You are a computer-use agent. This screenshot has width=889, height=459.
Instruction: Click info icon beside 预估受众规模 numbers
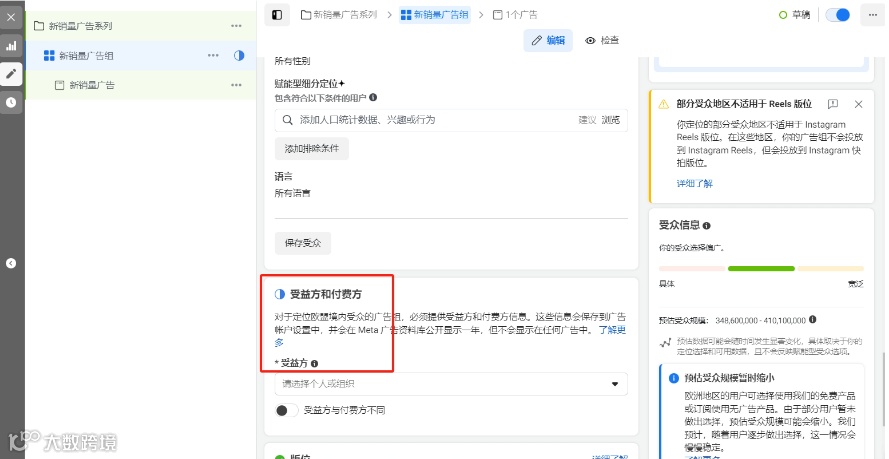pyautogui.click(x=812, y=320)
